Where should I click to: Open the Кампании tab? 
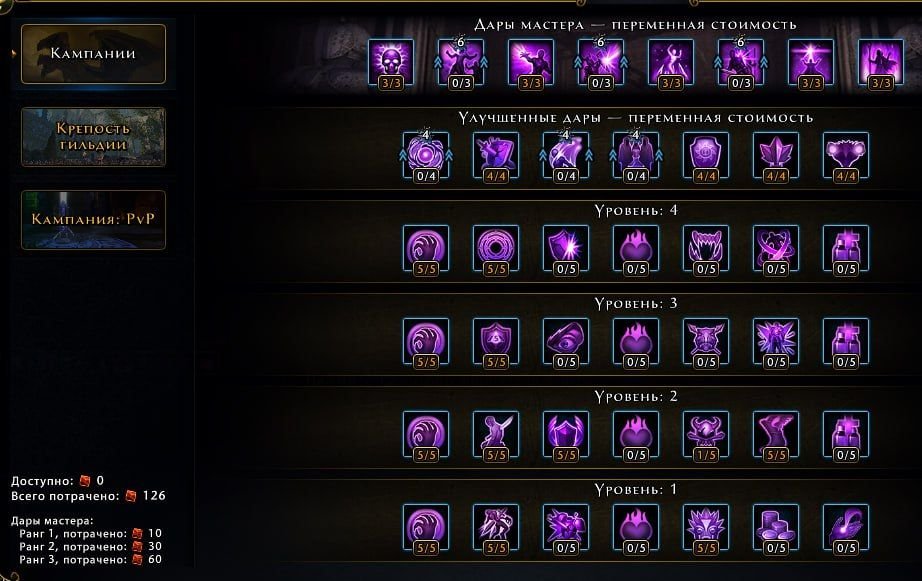point(93,54)
